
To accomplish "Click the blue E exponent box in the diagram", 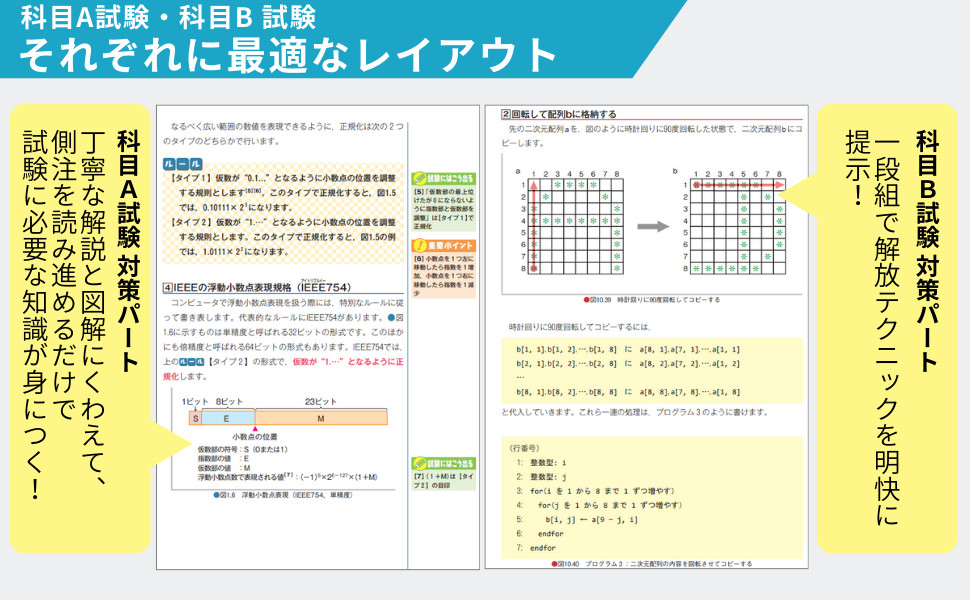I will tap(228, 418).
